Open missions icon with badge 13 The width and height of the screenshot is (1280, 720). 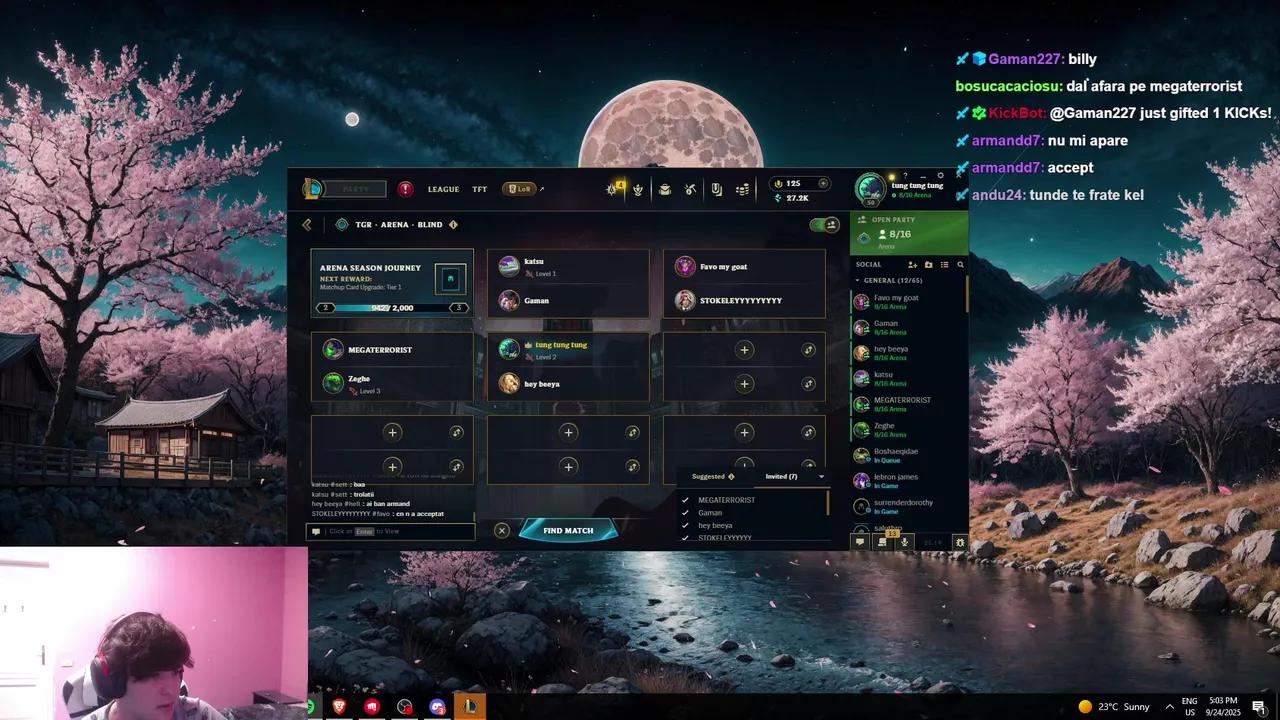[882, 541]
